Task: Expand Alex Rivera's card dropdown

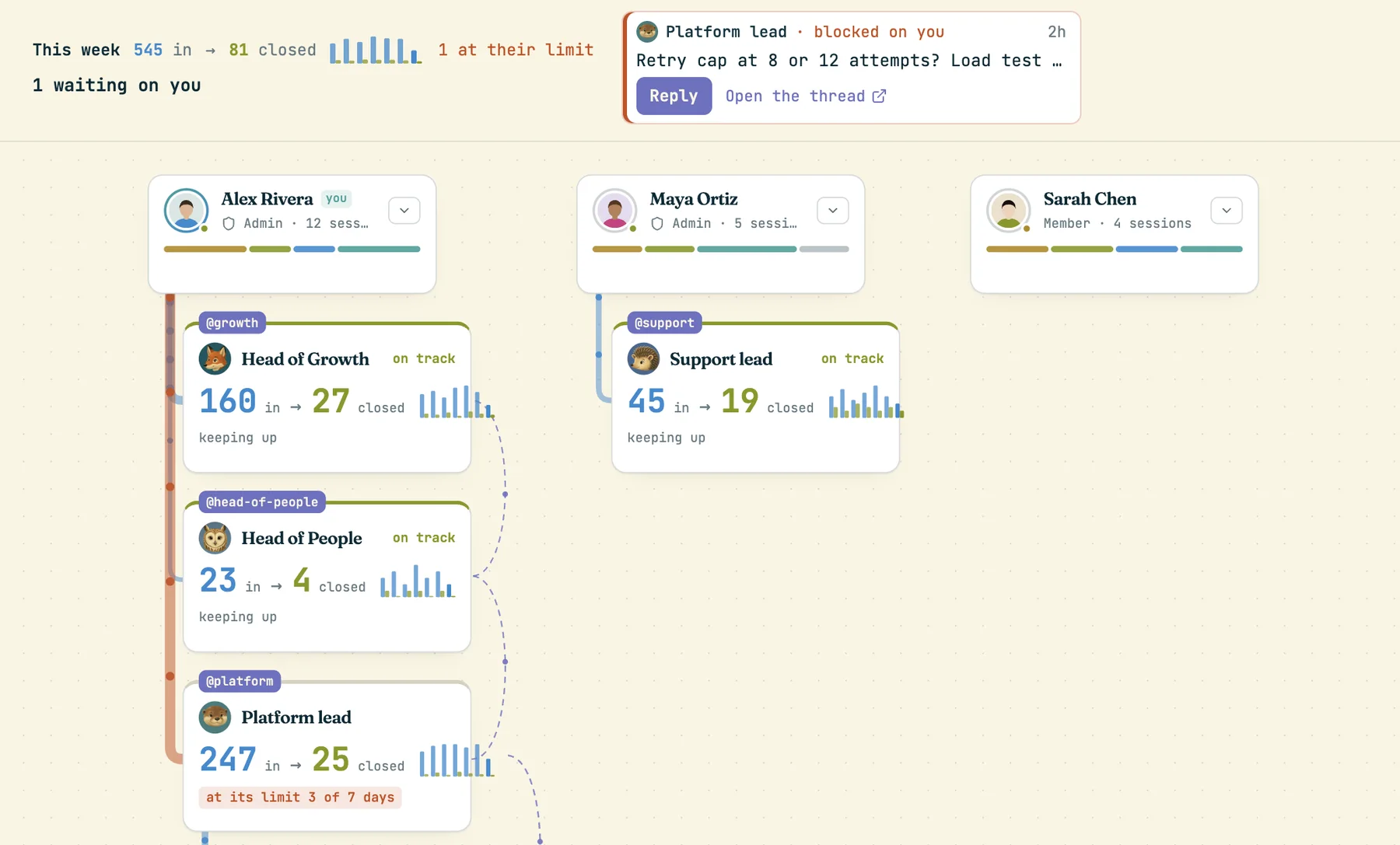Action: [x=404, y=211]
